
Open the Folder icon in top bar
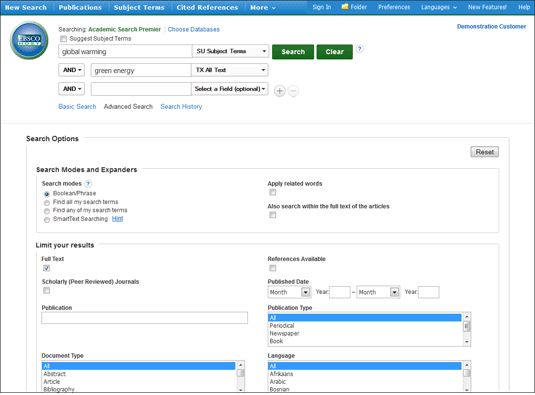(x=345, y=6)
